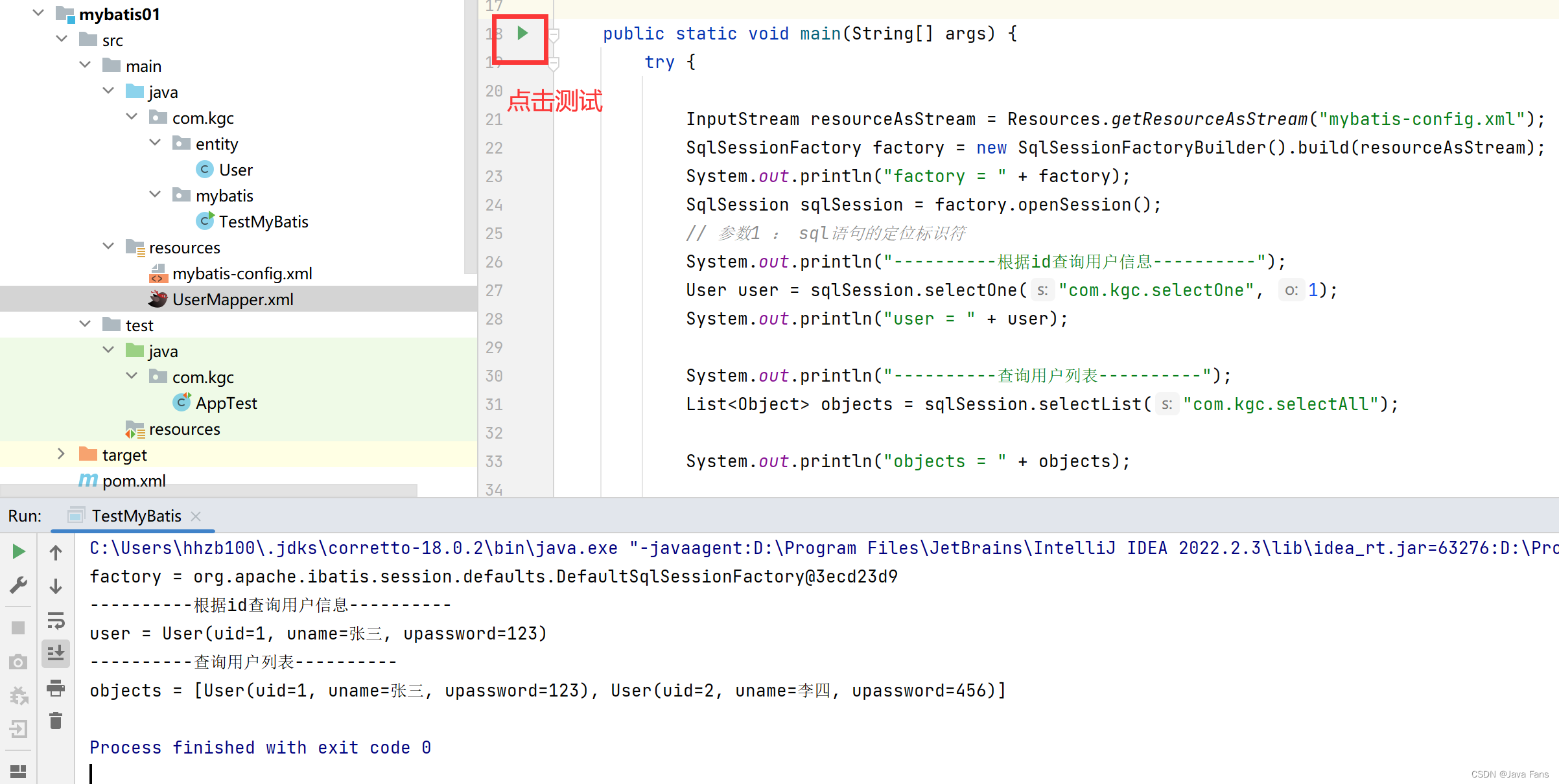Image resolution: width=1559 pixels, height=784 pixels.
Task: Click the print console output icon
Action: pos(56,688)
